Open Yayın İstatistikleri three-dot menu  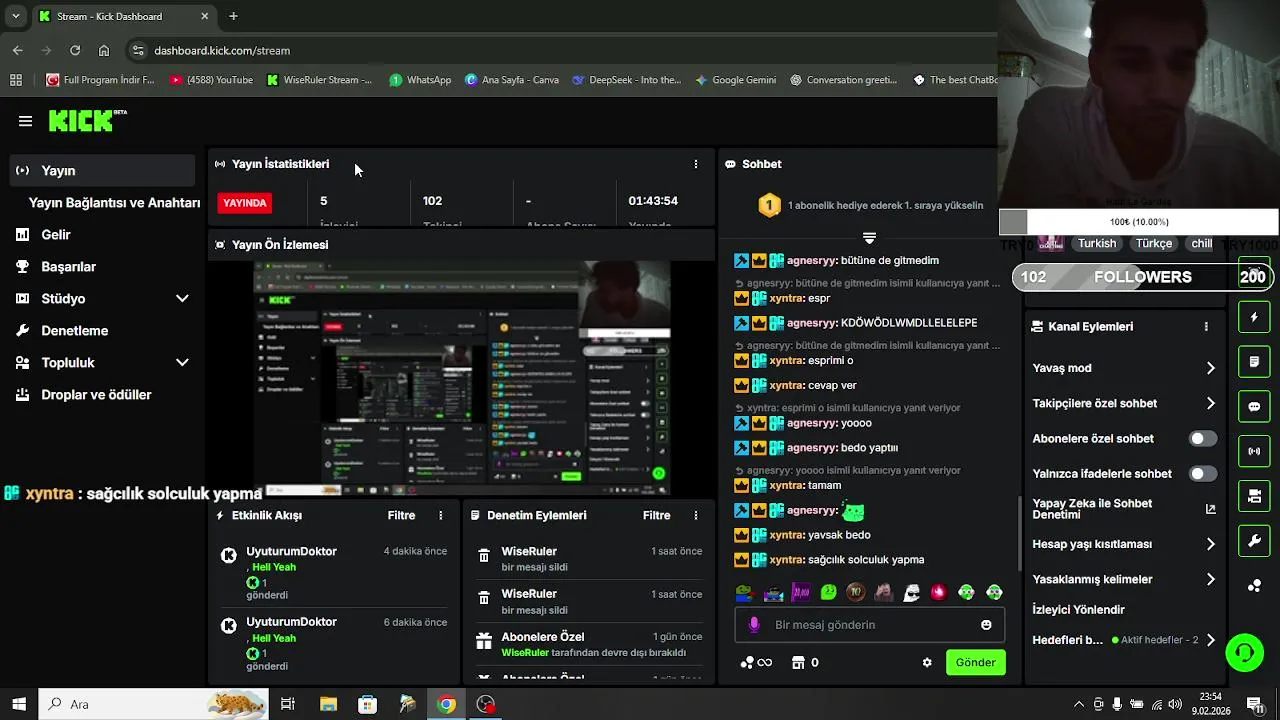point(696,164)
